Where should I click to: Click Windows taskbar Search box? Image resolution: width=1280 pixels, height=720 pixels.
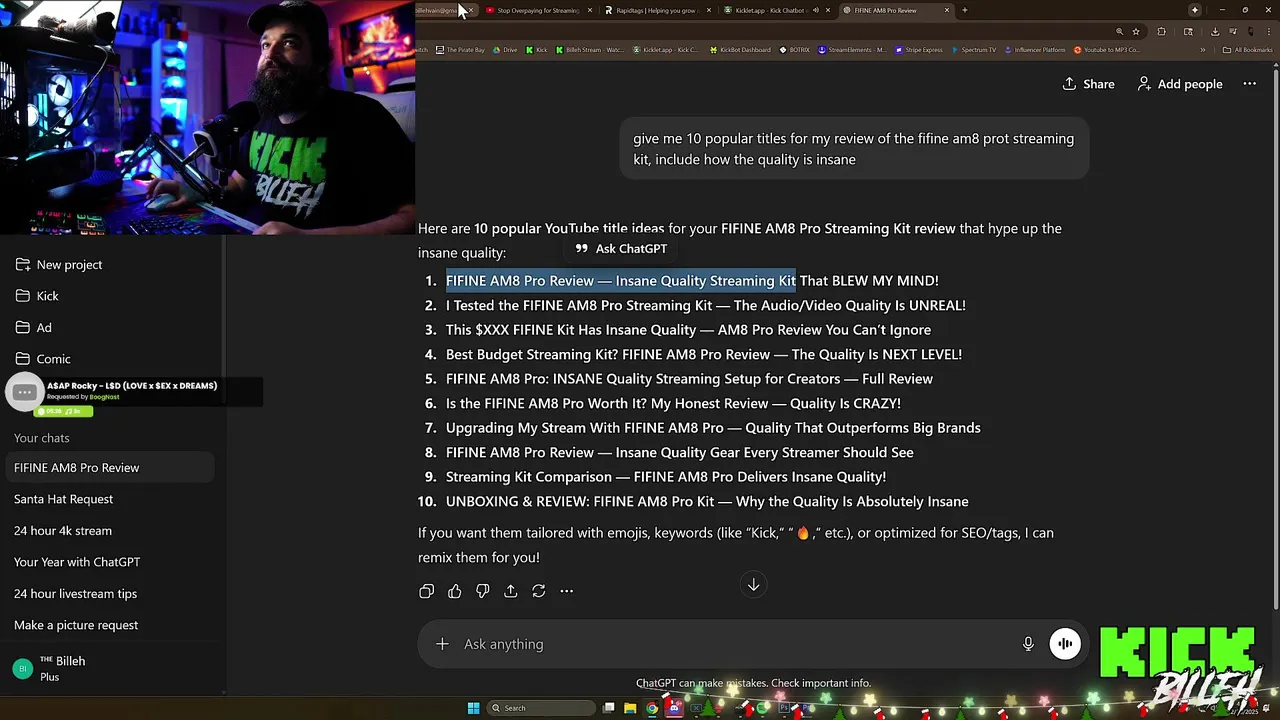click(539, 708)
